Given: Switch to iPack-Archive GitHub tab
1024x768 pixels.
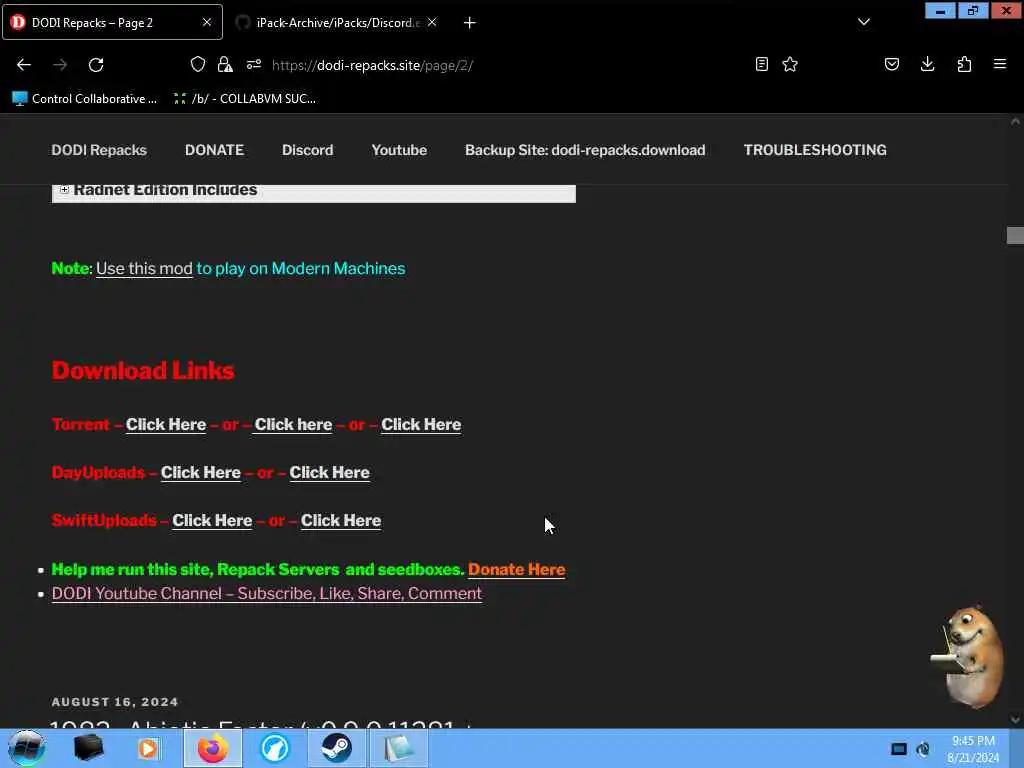Looking at the screenshot, I should [x=336, y=22].
